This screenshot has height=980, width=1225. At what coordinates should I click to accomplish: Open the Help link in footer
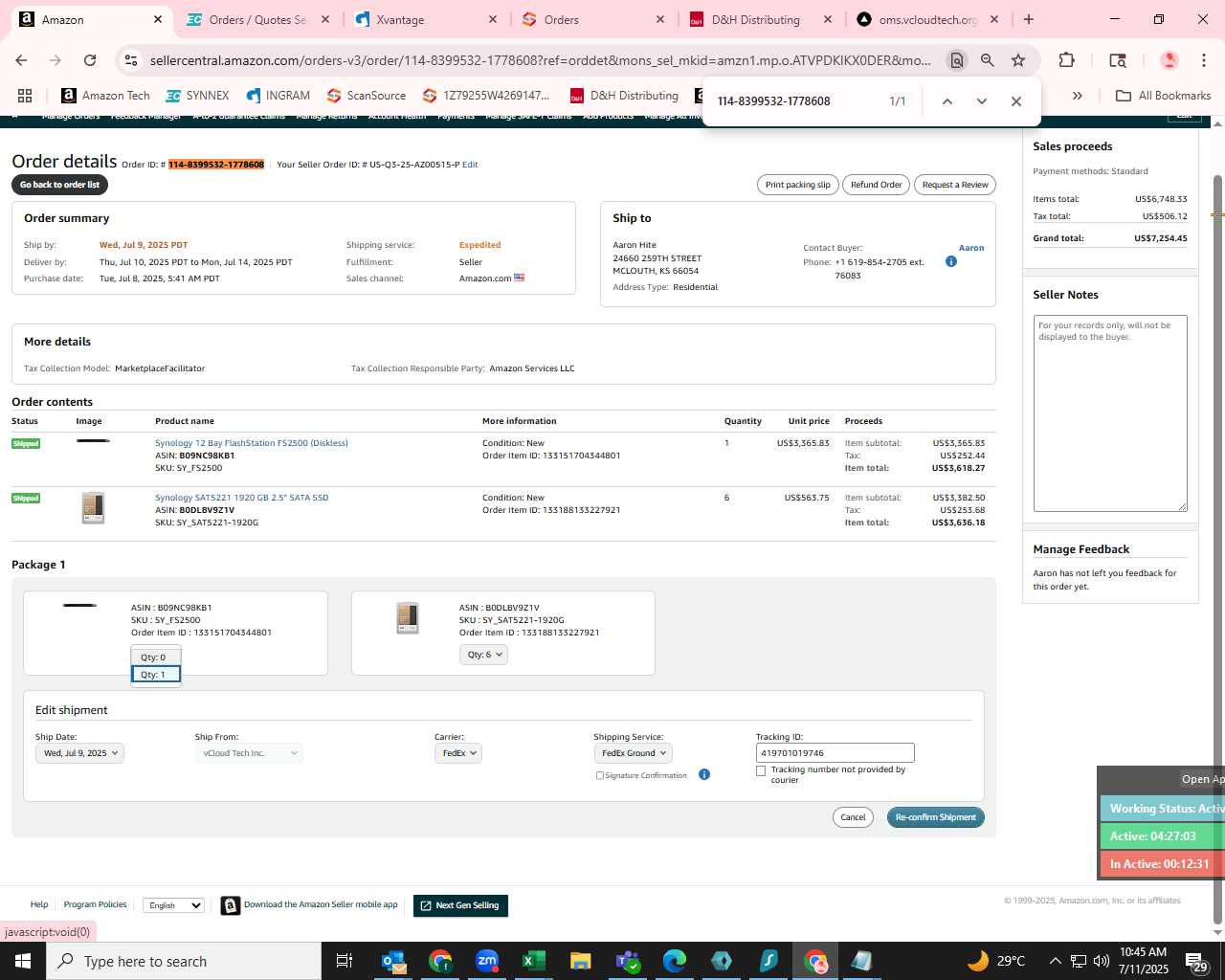[39, 904]
